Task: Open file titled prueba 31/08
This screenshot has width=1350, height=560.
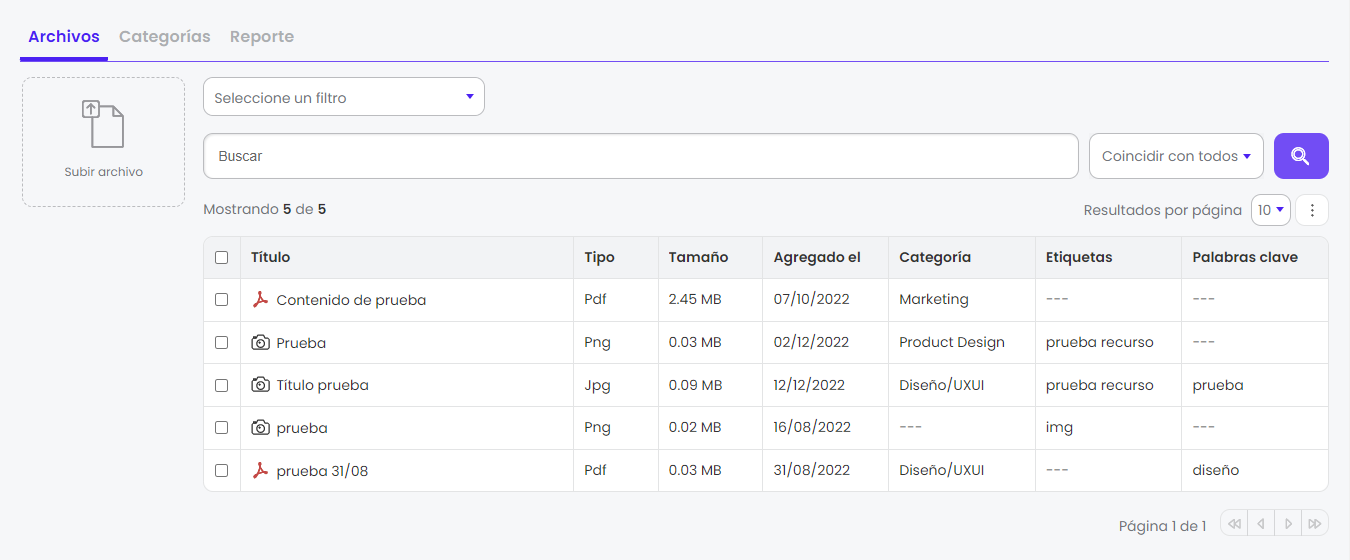Action: pos(322,470)
